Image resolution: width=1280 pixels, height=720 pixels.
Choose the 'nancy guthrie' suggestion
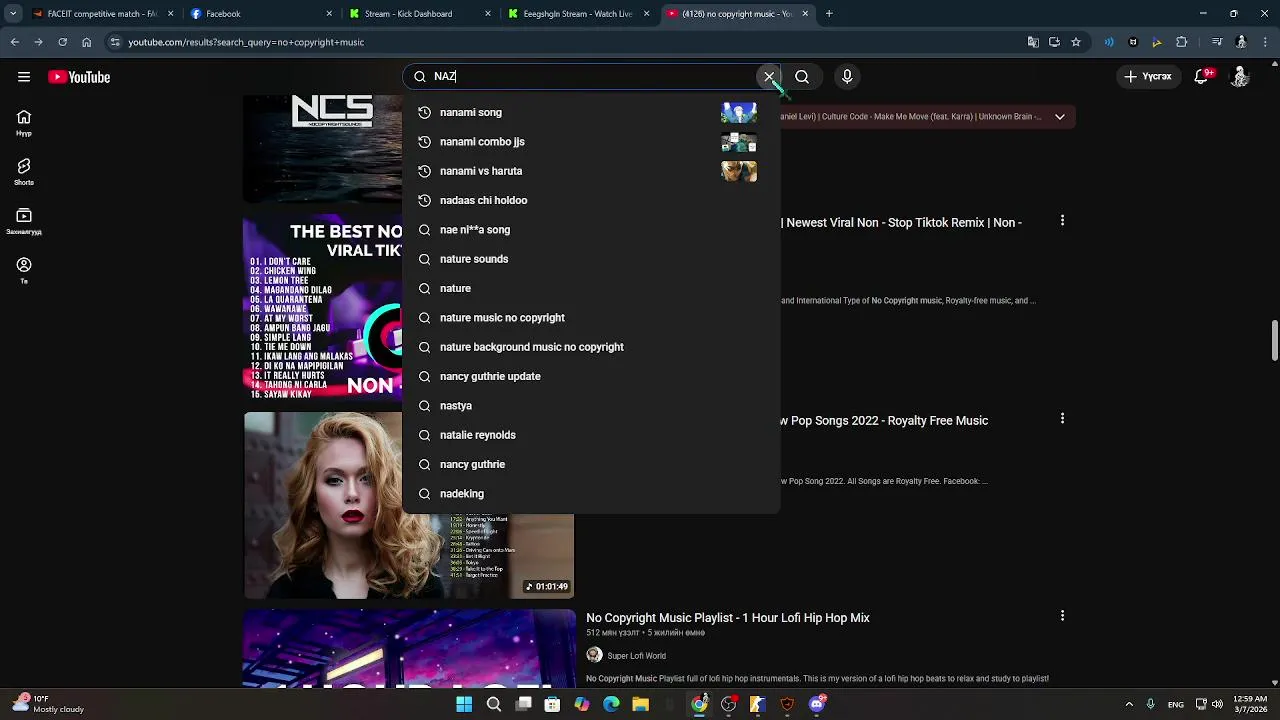[590, 464]
